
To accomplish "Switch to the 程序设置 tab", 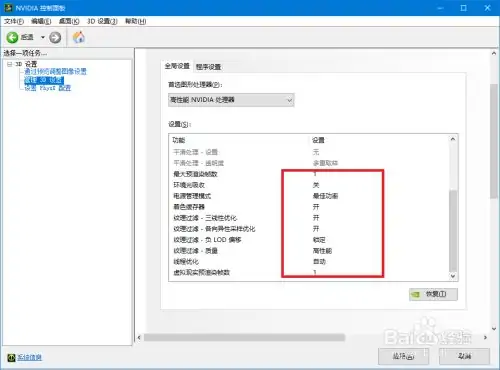I will [208, 67].
